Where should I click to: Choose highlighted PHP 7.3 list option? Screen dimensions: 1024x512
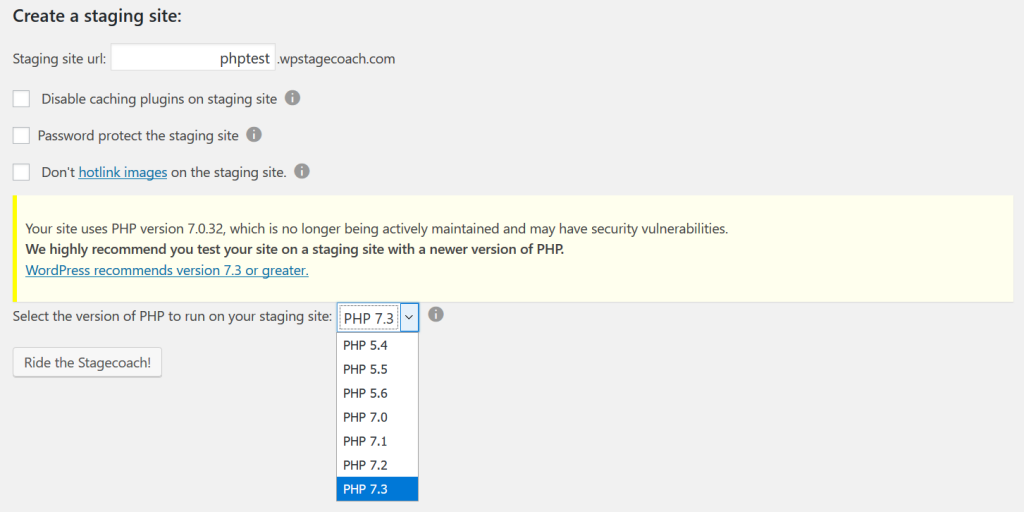[x=377, y=489]
